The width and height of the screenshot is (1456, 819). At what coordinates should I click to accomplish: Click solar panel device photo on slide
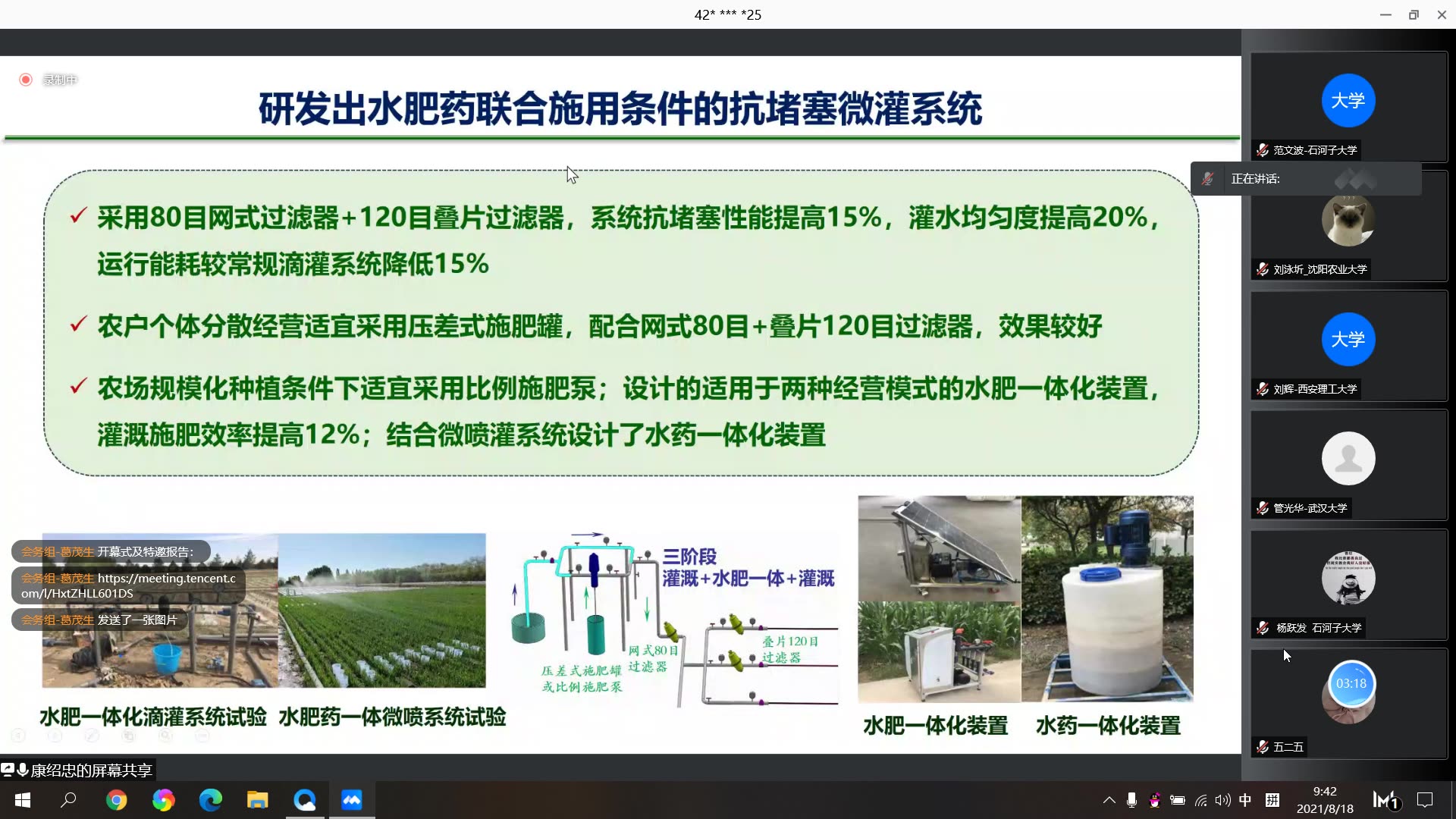(x=940, y=549)
